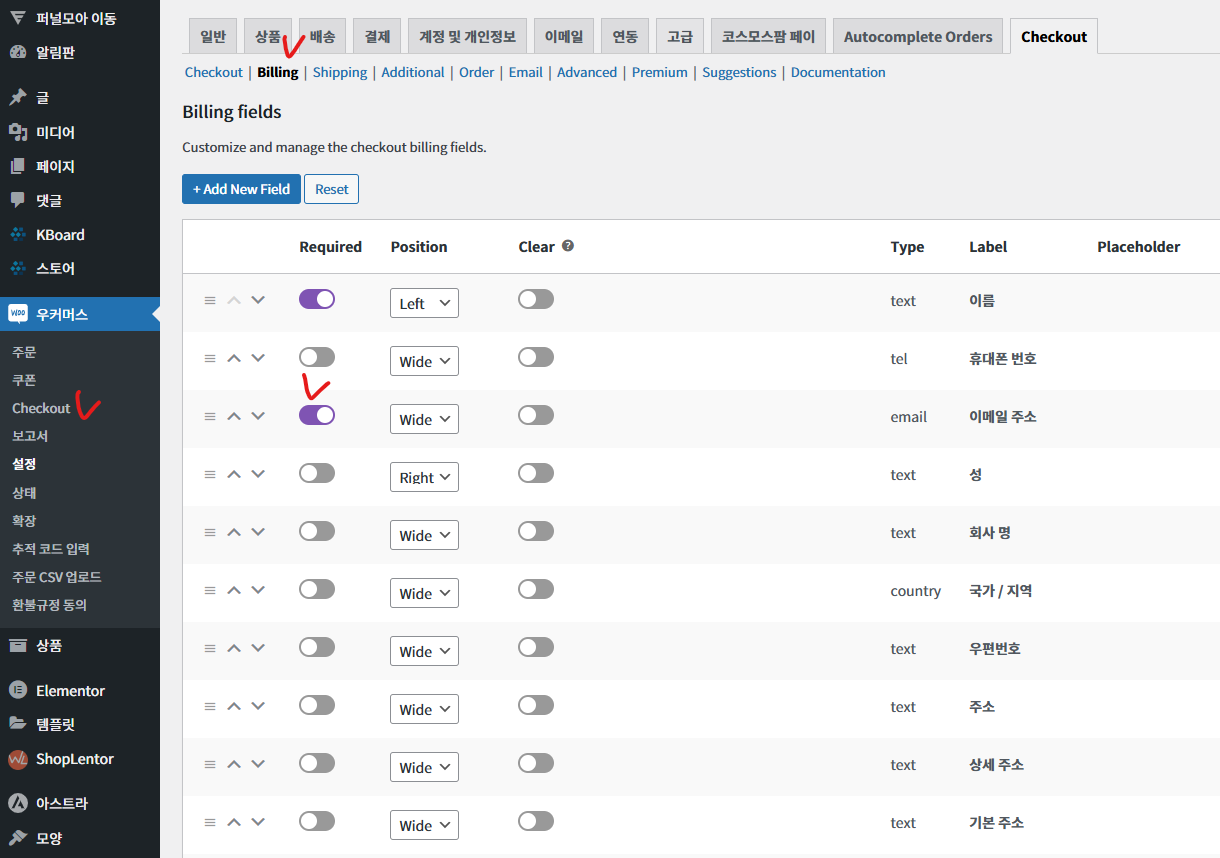Open Position dropdown for 이름 field

pyautogui.click(x=424, y=303)
